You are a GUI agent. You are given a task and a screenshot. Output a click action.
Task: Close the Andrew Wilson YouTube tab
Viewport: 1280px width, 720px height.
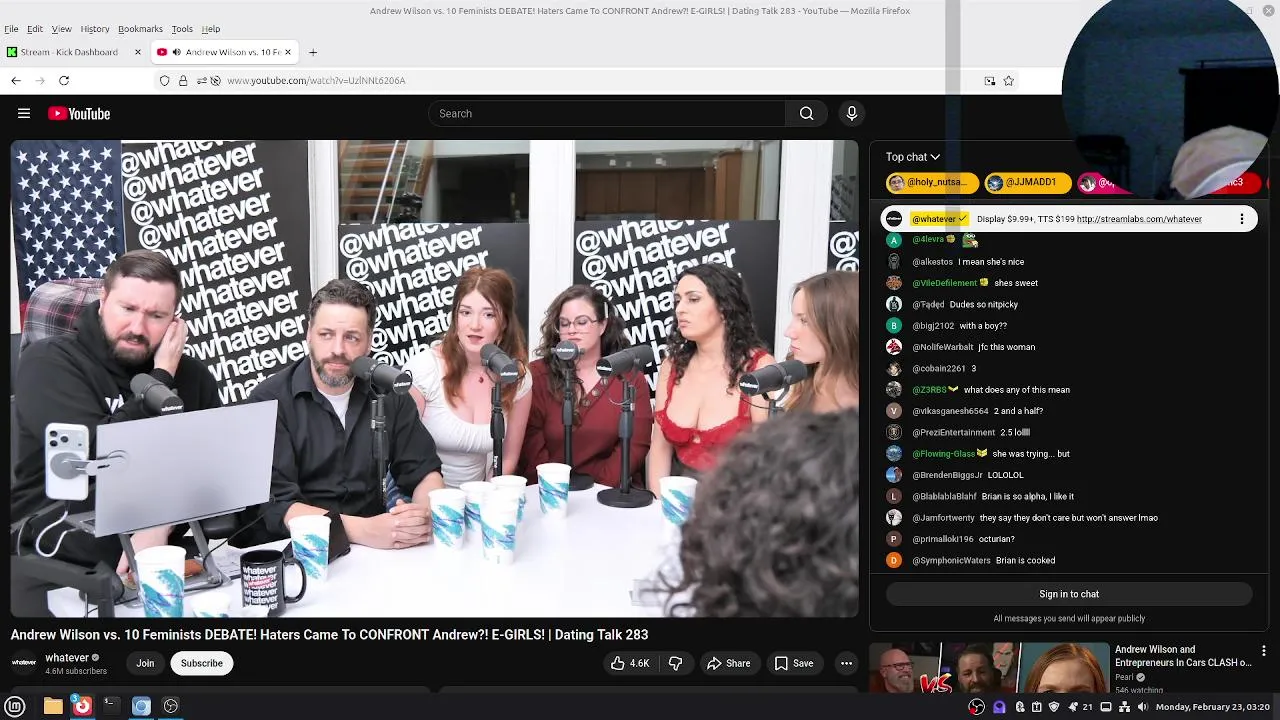(x=288, y=52)
